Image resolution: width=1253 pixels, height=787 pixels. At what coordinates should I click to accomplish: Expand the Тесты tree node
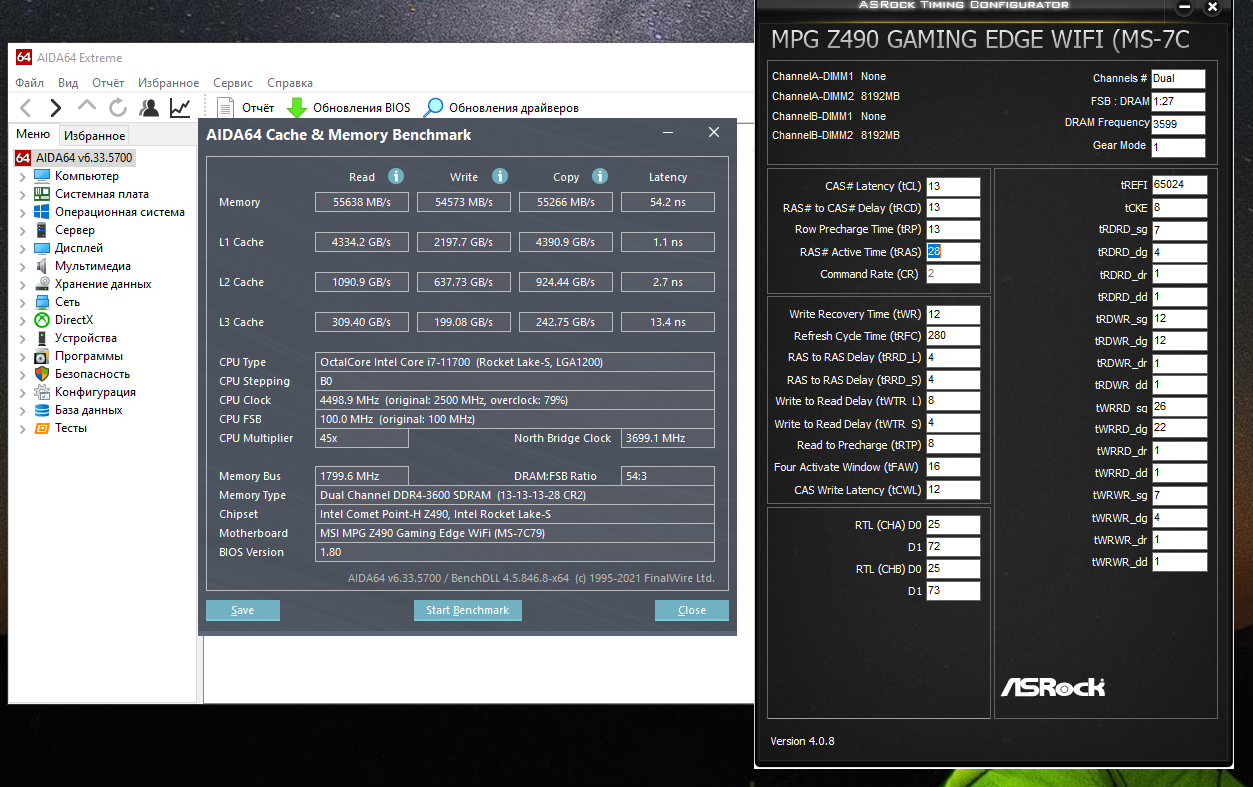23,428
